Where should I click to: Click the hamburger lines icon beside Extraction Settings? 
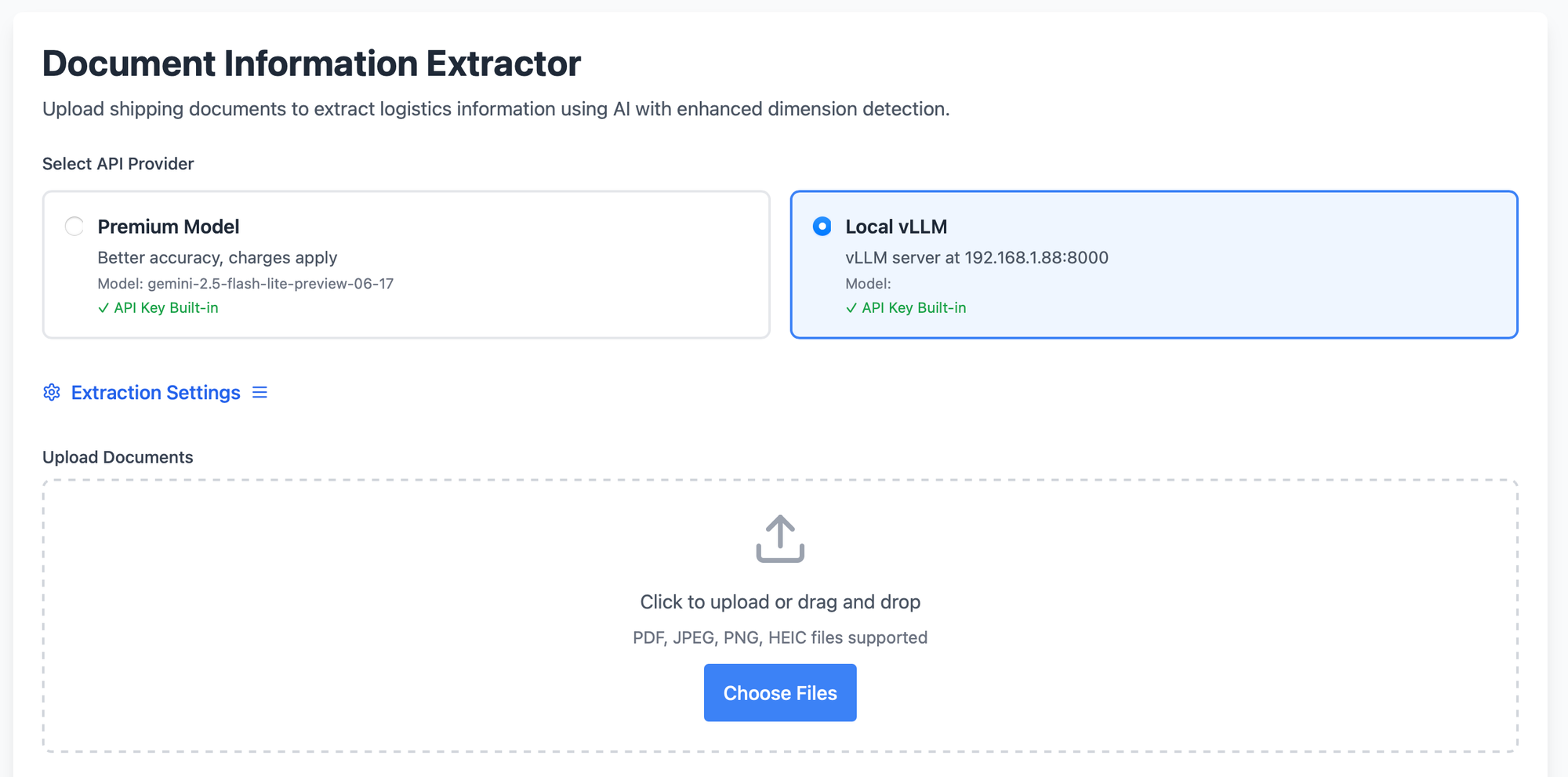point(260,392)
